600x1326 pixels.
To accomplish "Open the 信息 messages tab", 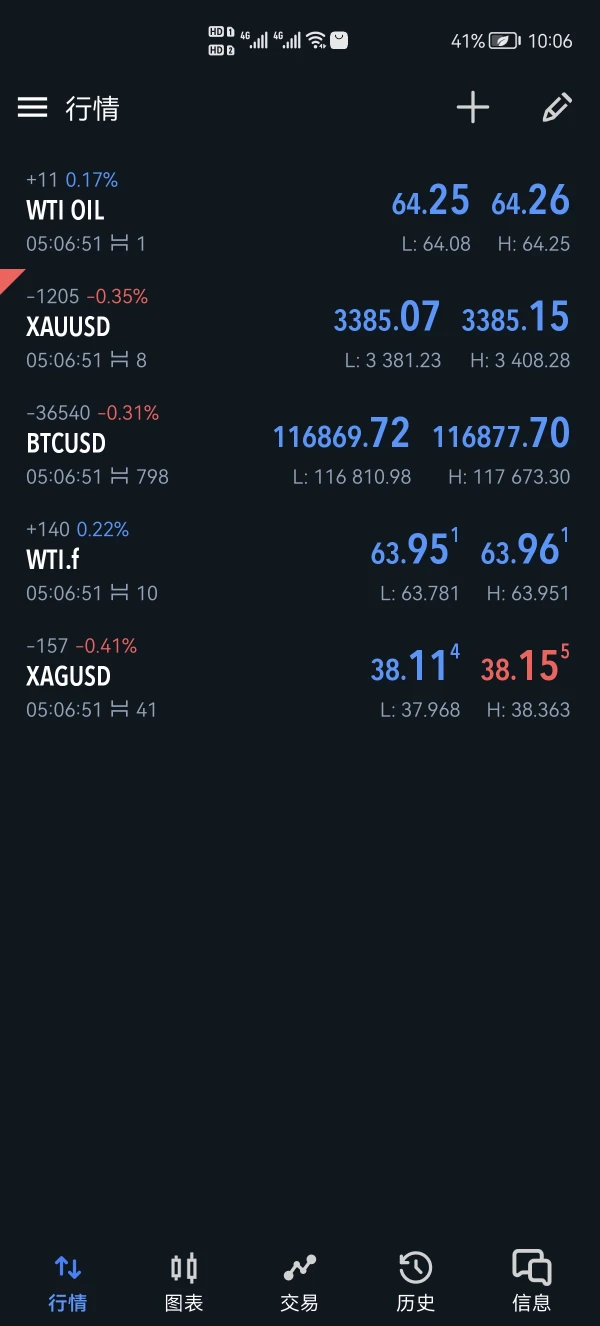I will click(x=531, y=1281).
